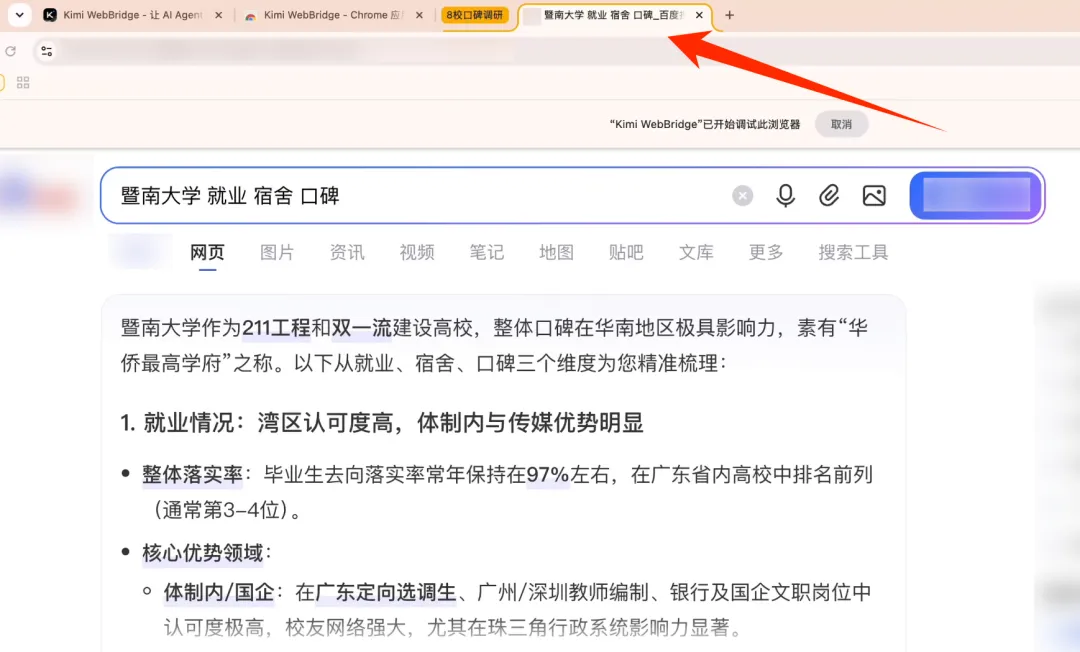Image resolution: width=1080 pixels, height=652 pixels.
Task: Close the 暨南大学 search results tab
Action: click(699, 15)
